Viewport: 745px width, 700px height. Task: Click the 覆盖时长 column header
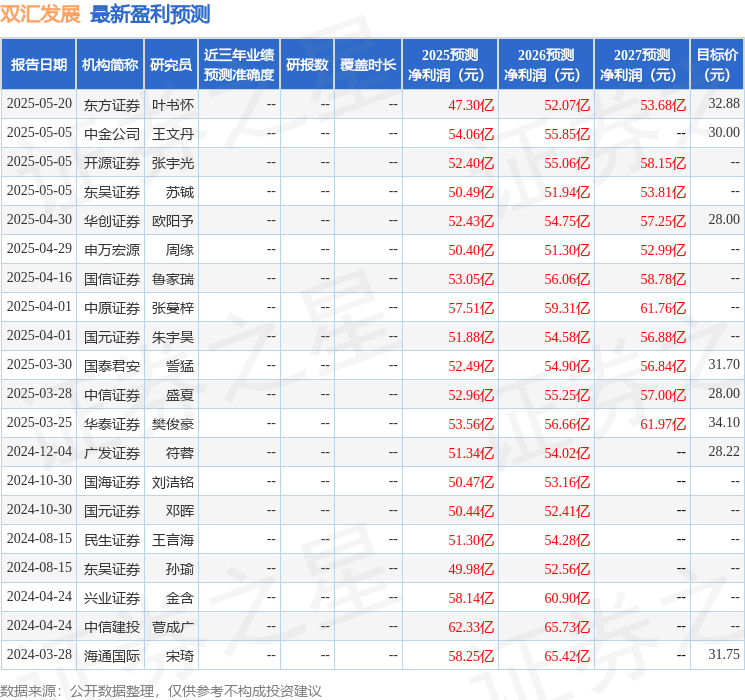[368, 65]
